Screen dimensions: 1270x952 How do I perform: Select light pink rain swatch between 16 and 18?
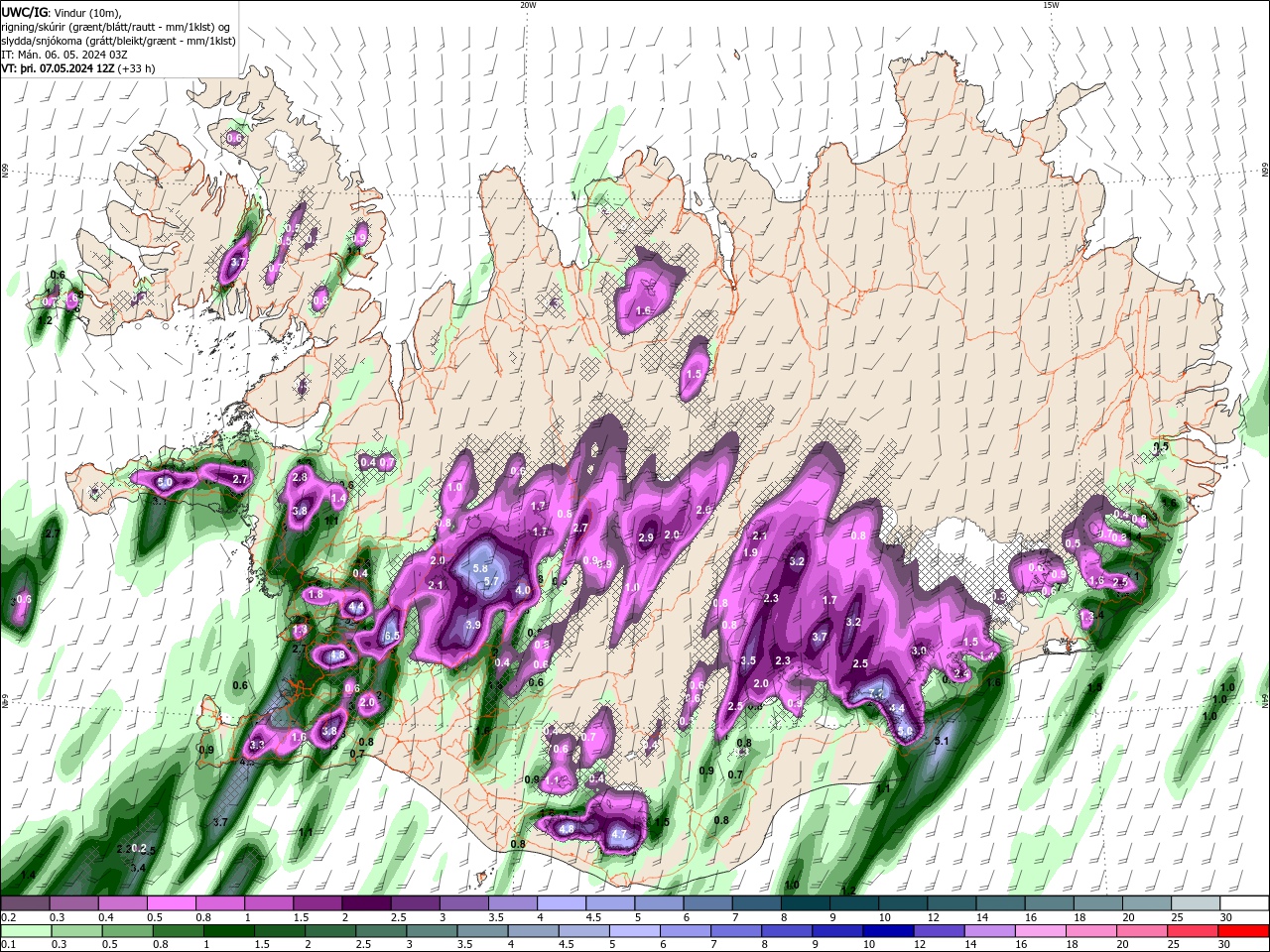(1042, 931)
